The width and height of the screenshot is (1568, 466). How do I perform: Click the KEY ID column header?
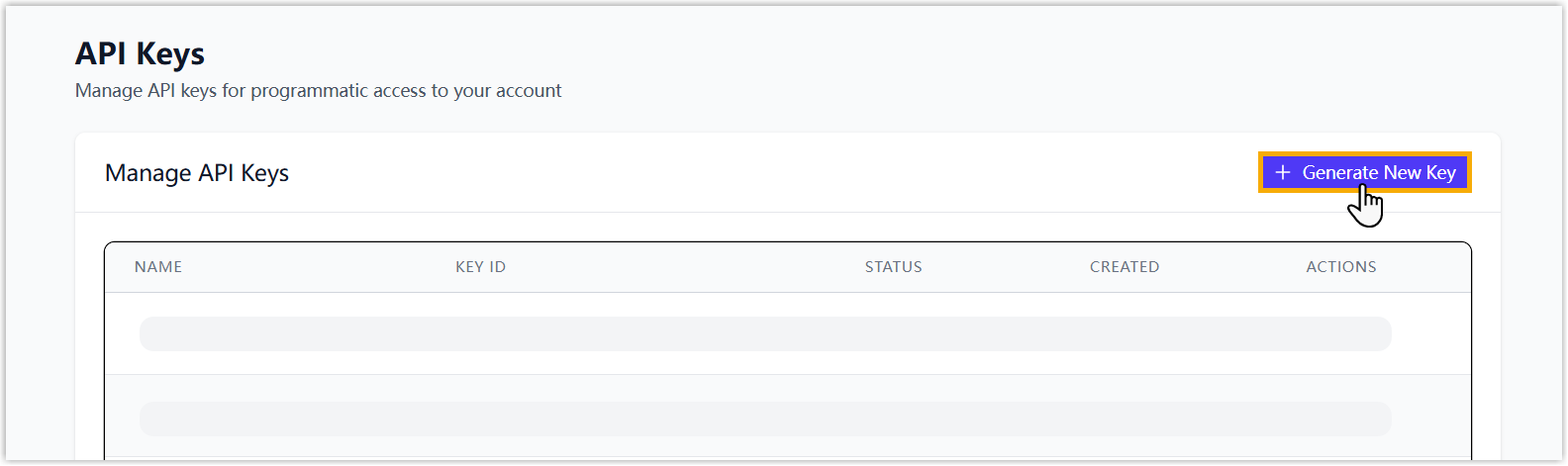480,267
